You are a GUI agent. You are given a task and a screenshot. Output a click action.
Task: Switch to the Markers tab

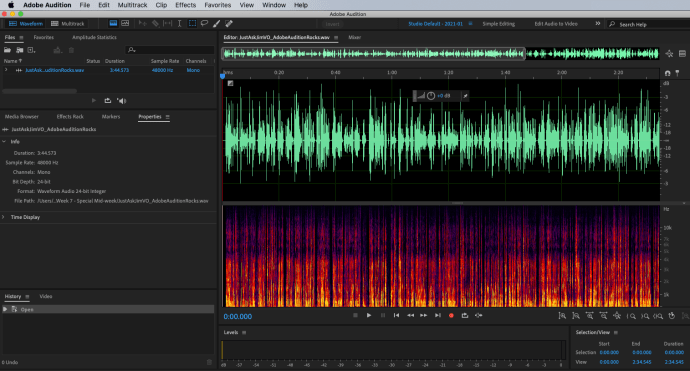click(111, 117)
